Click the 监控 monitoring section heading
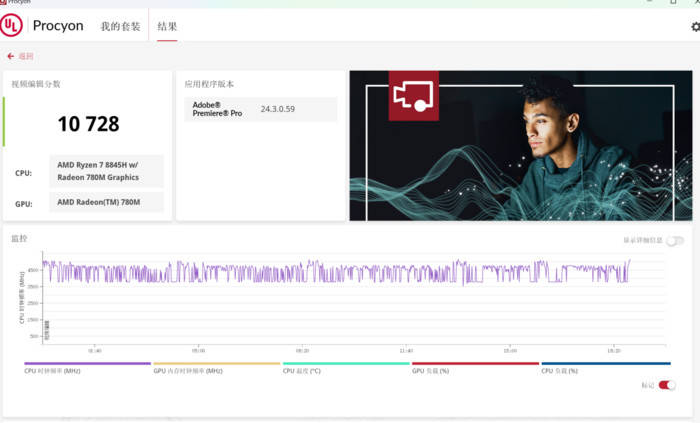This screenshot has width=700, height=423. point(19,239)
